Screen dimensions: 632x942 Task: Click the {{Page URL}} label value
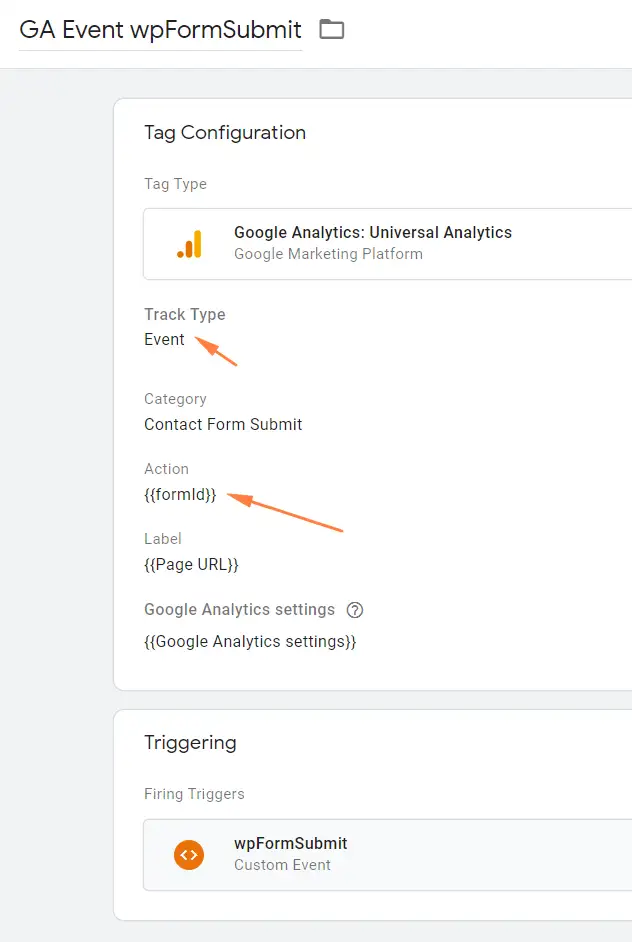(x=191, y=564)
